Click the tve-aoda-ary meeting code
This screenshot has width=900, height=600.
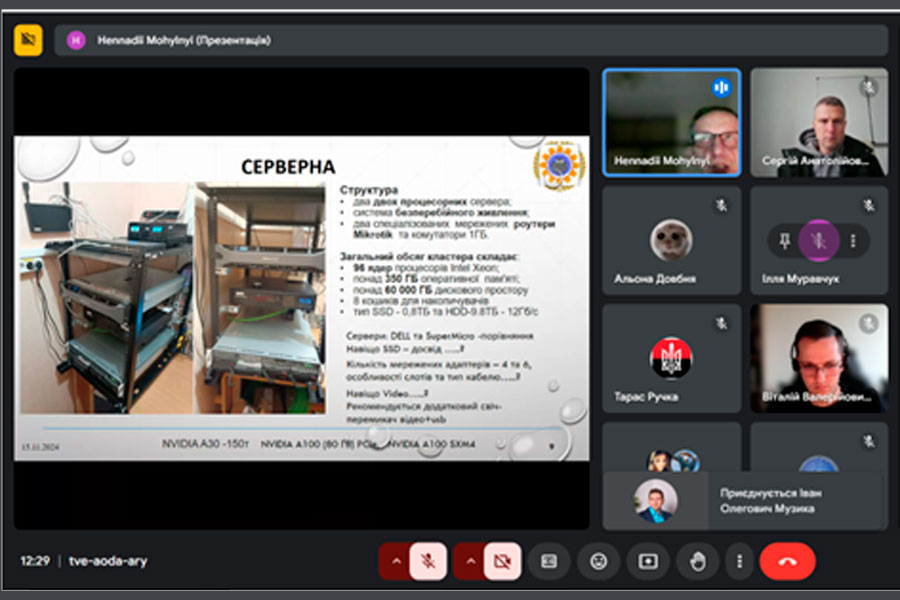click(108, 561)
